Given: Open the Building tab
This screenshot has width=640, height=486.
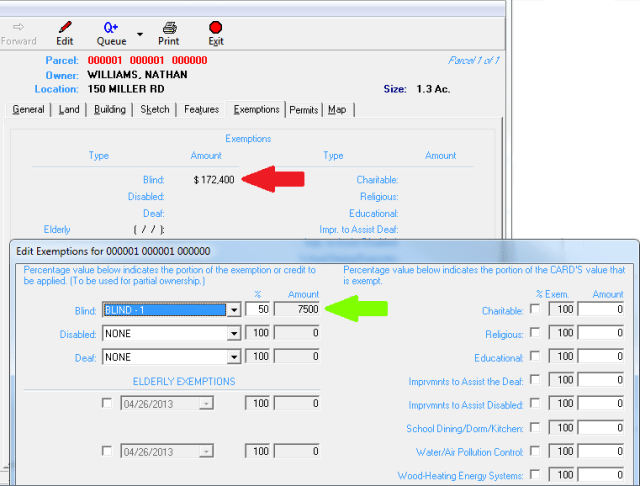Looking at the screenshot, I should 110,109.
